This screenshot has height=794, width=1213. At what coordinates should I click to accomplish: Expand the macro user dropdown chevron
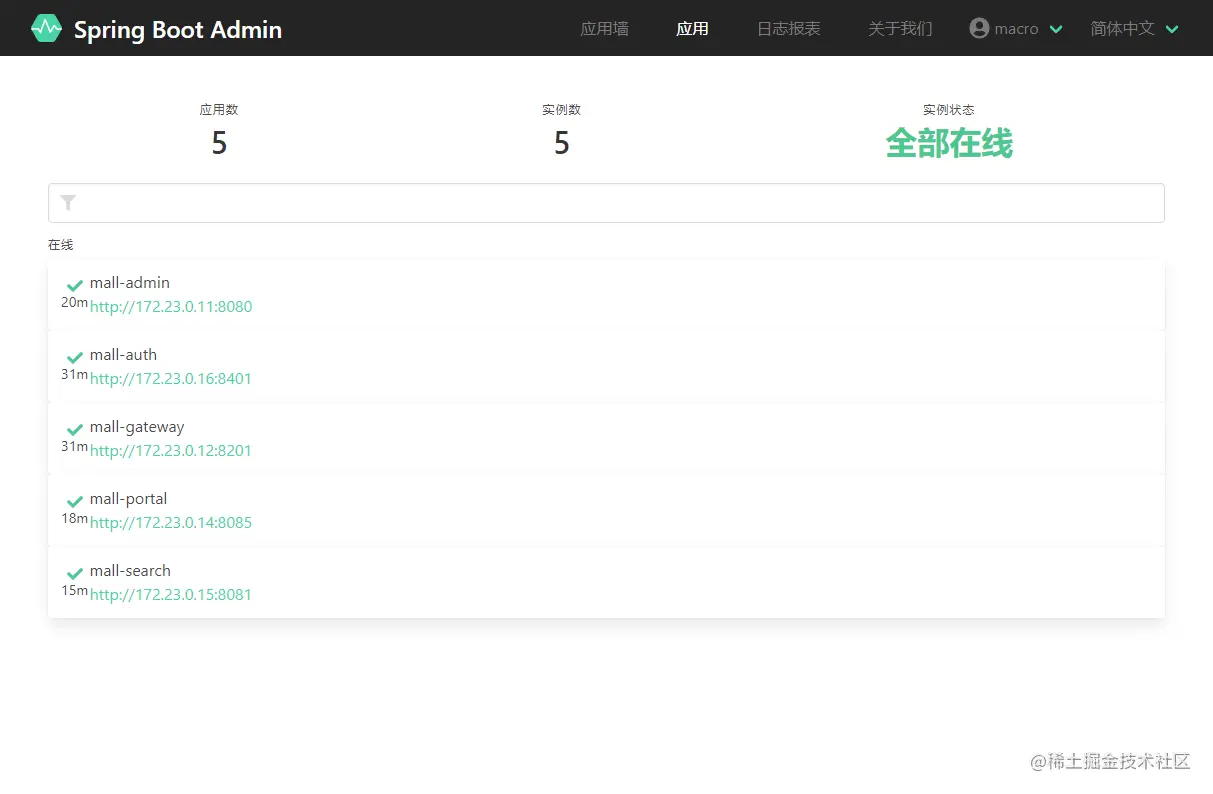click(x=1056, y=29)
